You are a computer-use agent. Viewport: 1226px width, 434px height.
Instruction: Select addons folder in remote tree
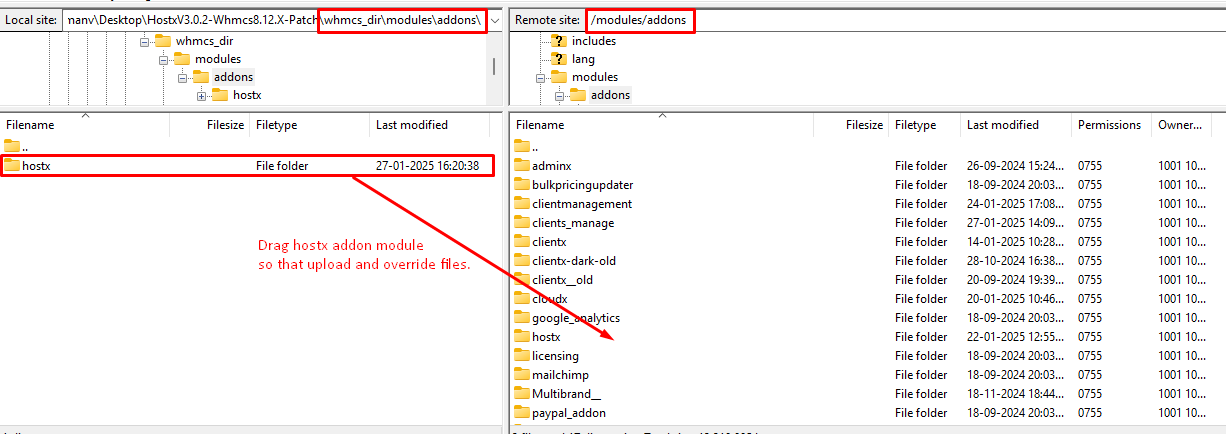tap(610, 95)
